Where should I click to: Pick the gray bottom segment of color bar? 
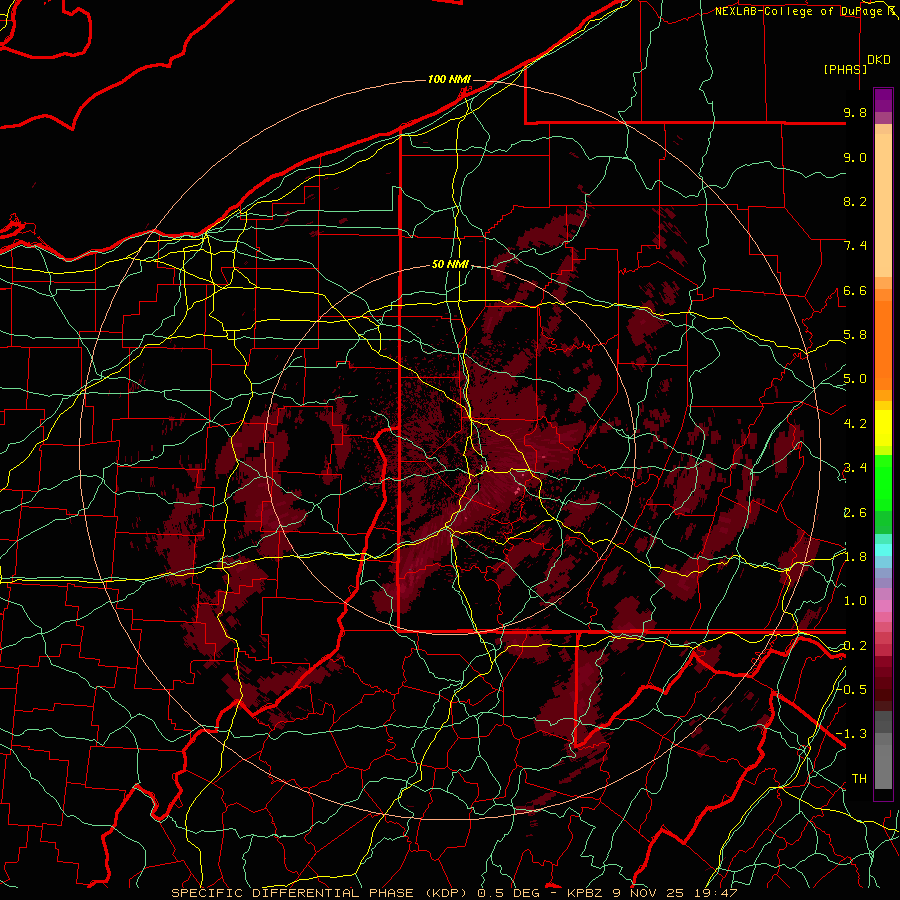click(883, 766)
